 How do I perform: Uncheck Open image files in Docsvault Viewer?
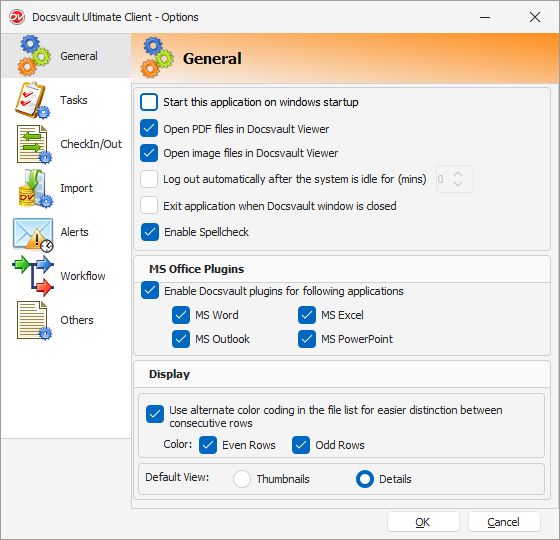coord(149,153)
